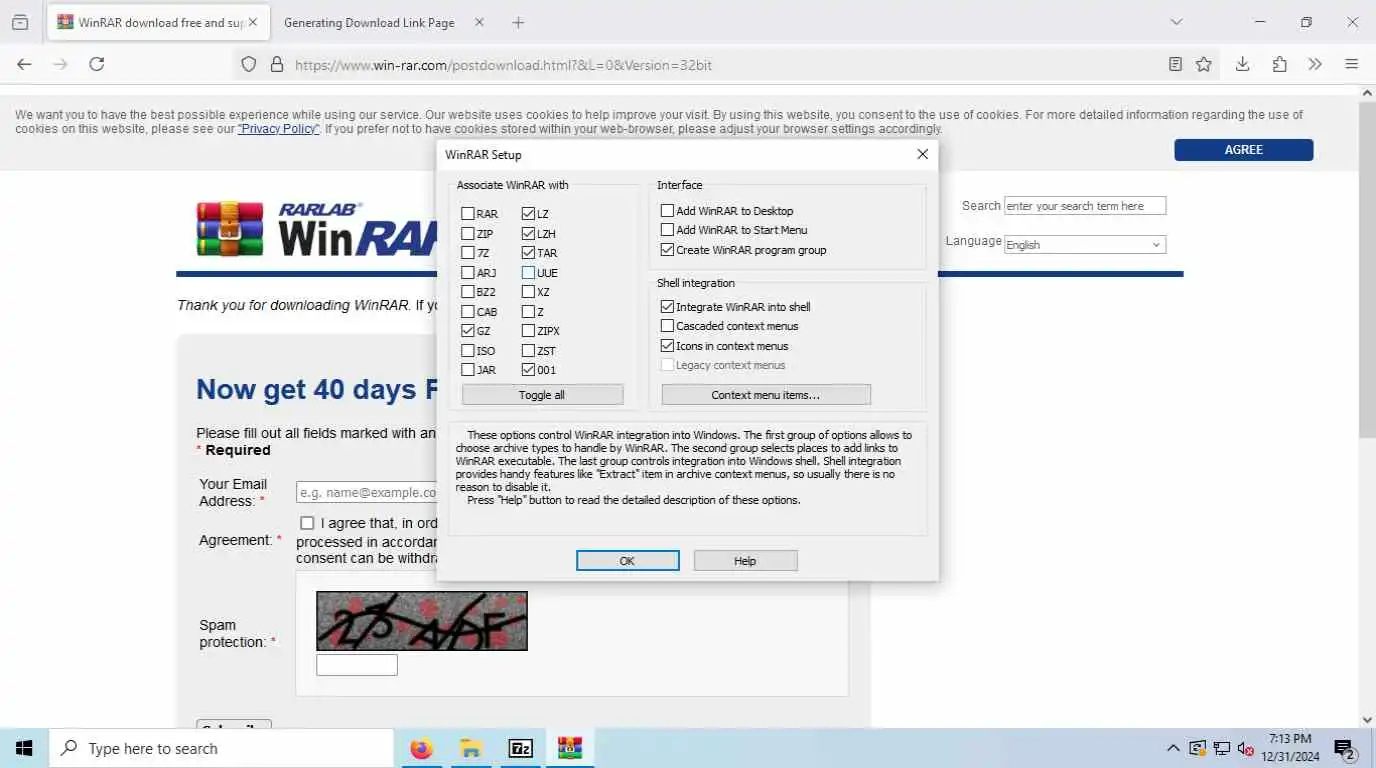Viewport: 1376px width, 768px height.
Task: Uncheck the LZ association checkbox
Action: pos(528,214)
